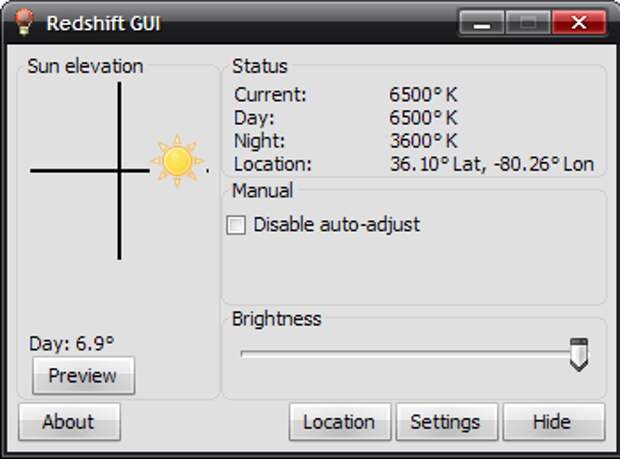Click the Disable auto-adjust label text
Image resolution: width=620 pixels, height=459 pixels.
pos(336,225)
